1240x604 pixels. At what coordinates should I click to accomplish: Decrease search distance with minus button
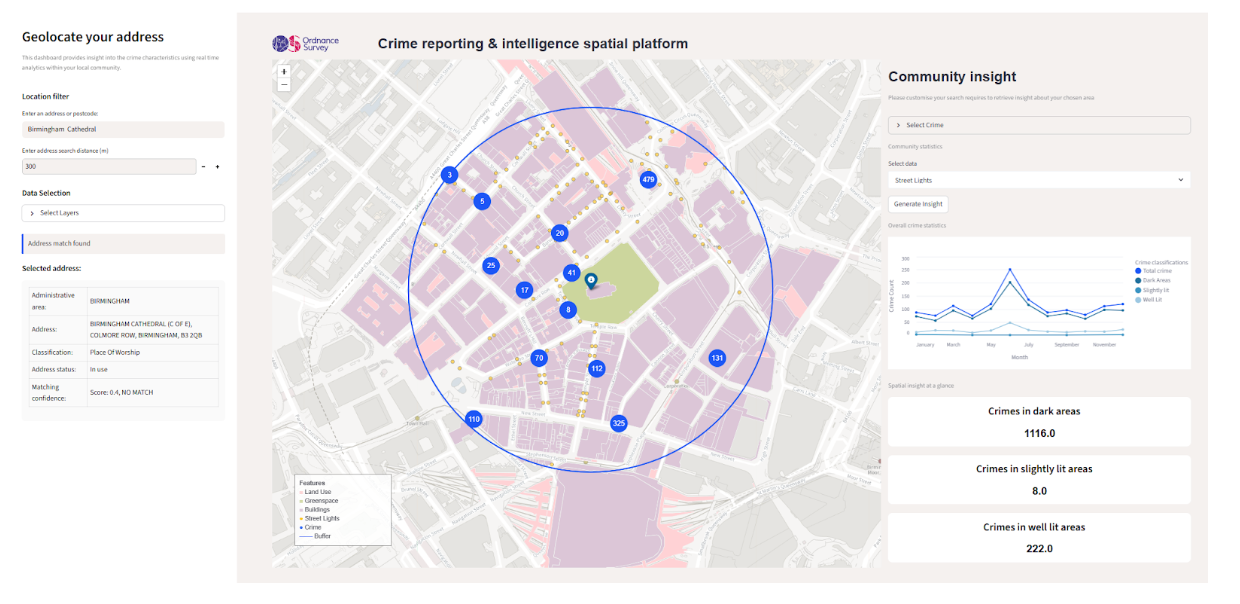(x=204, y=167)
